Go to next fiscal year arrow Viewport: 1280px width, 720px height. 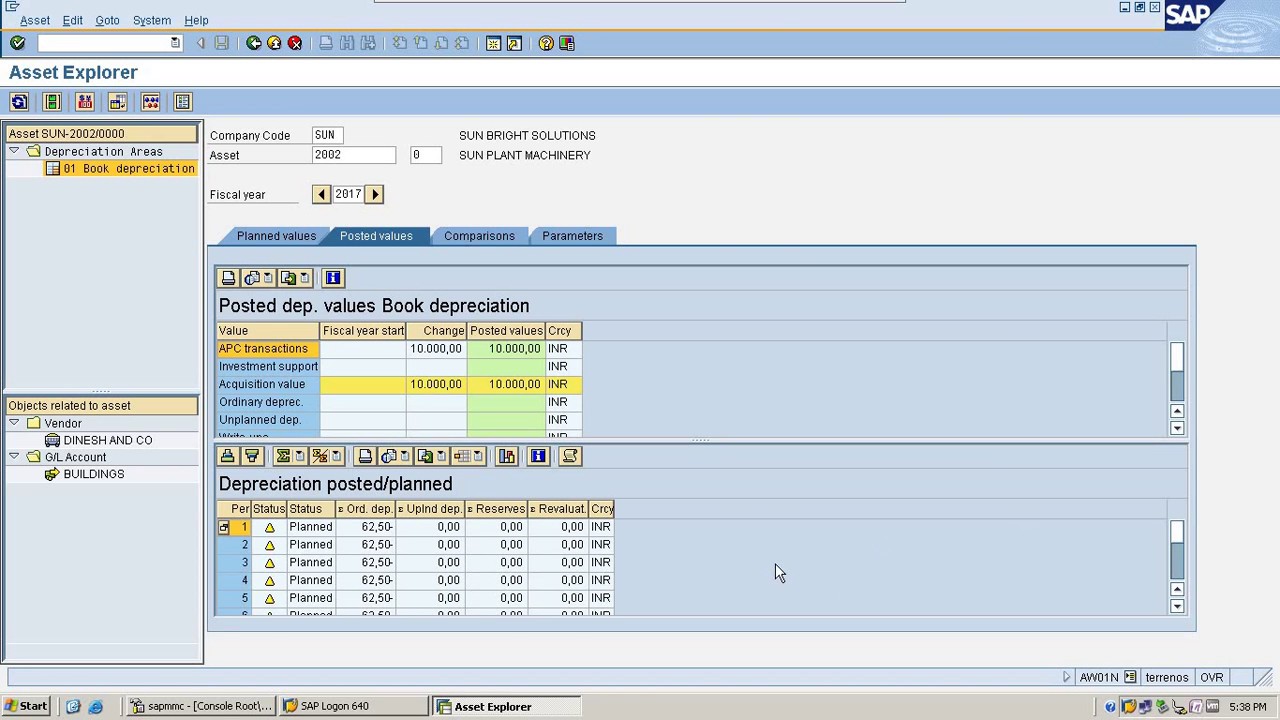pos(375,194)
